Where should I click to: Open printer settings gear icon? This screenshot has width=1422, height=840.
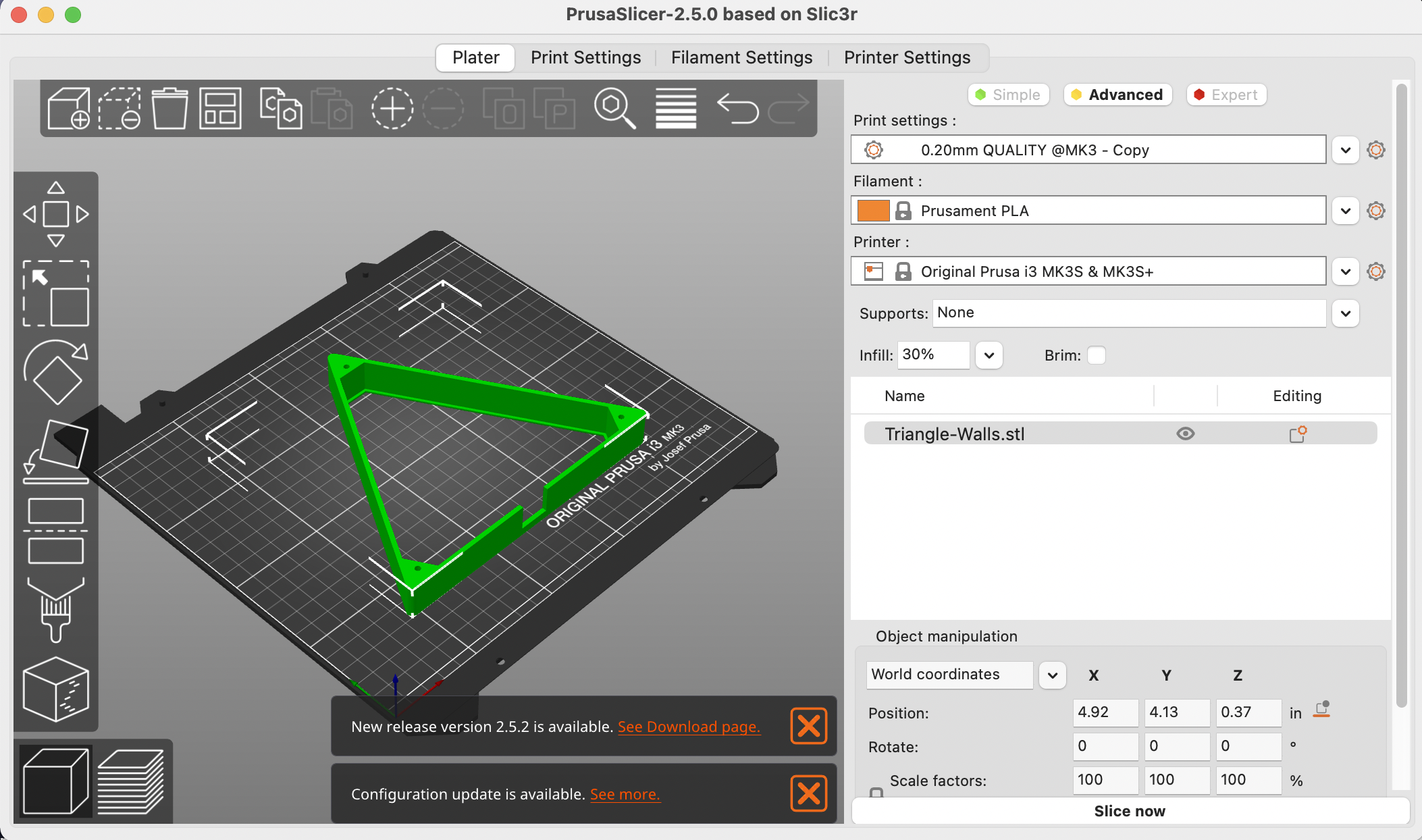[1376, 271]
